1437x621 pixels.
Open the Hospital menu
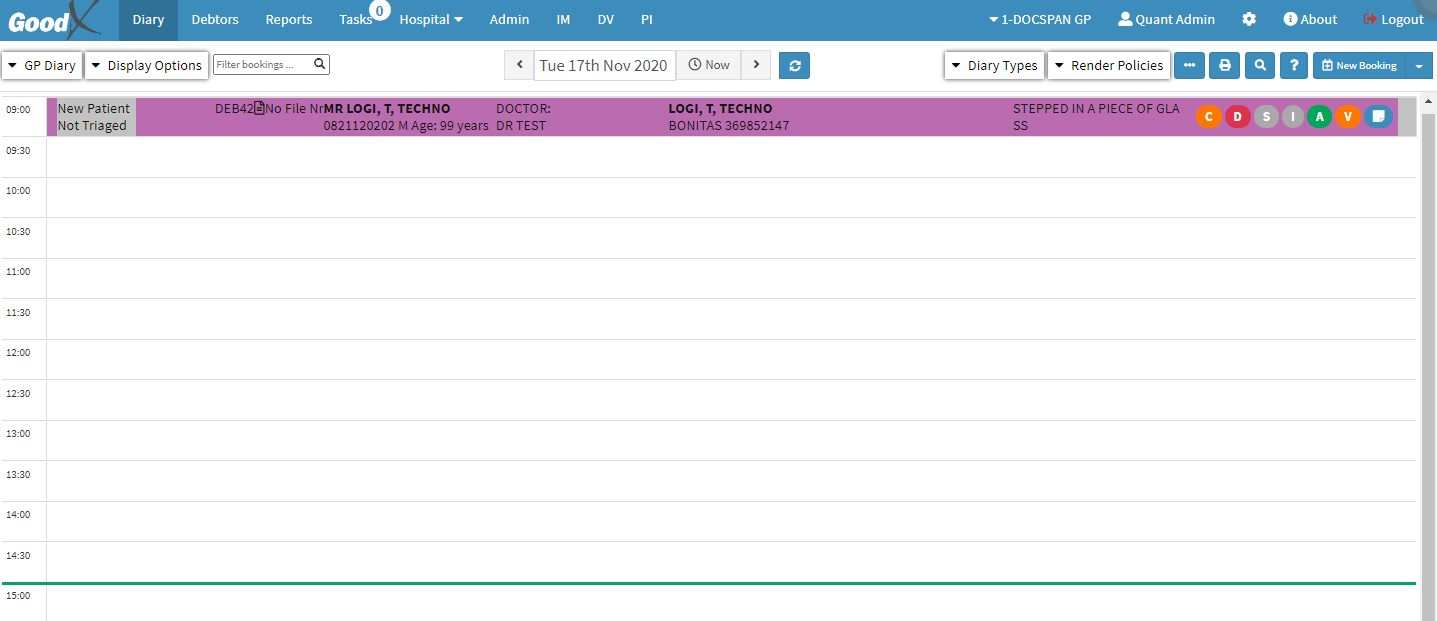pyautogui.click(x=431, y=19)
